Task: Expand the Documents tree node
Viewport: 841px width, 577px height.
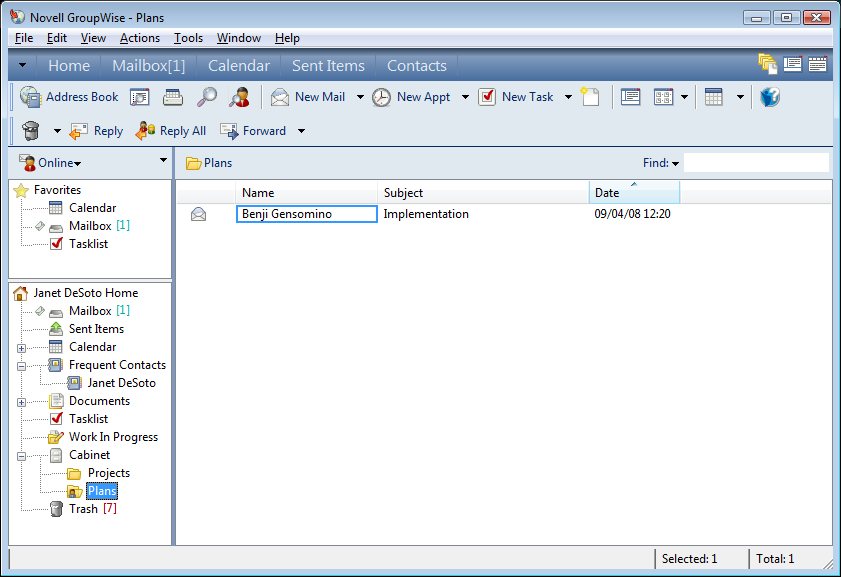Action: coord(21,403)
